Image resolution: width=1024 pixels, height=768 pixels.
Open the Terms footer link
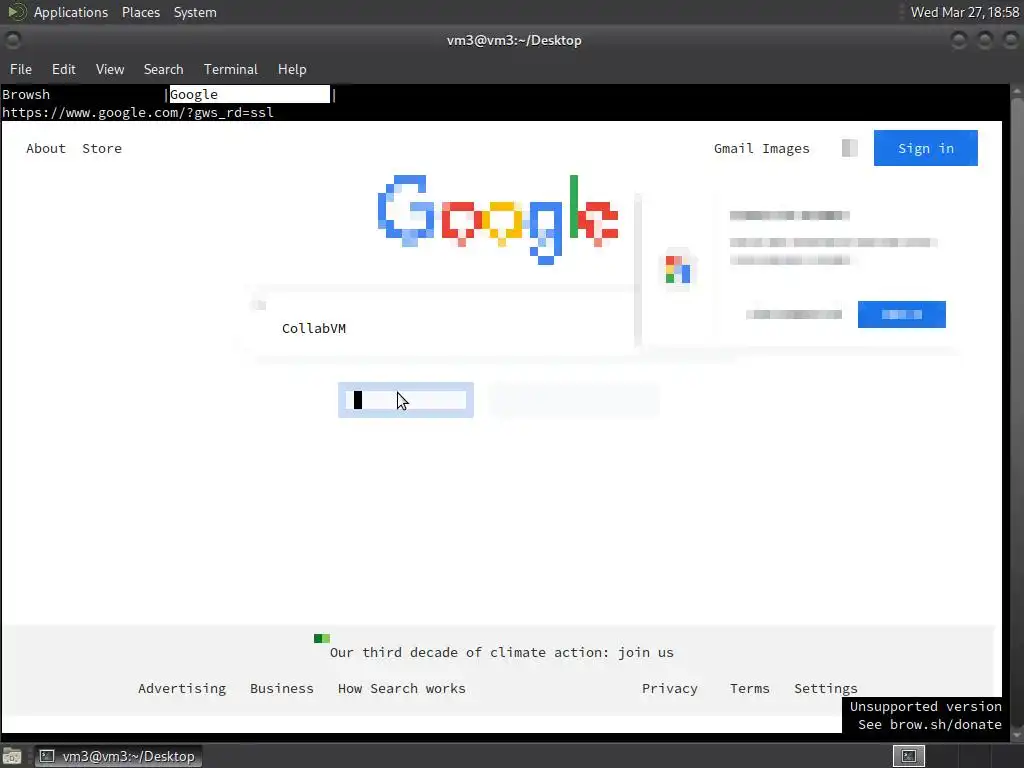(750, 688)
